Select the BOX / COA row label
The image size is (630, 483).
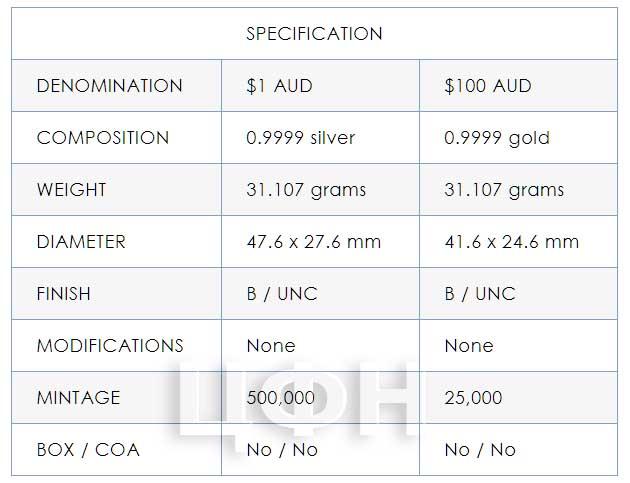click(x=88, y=450)
